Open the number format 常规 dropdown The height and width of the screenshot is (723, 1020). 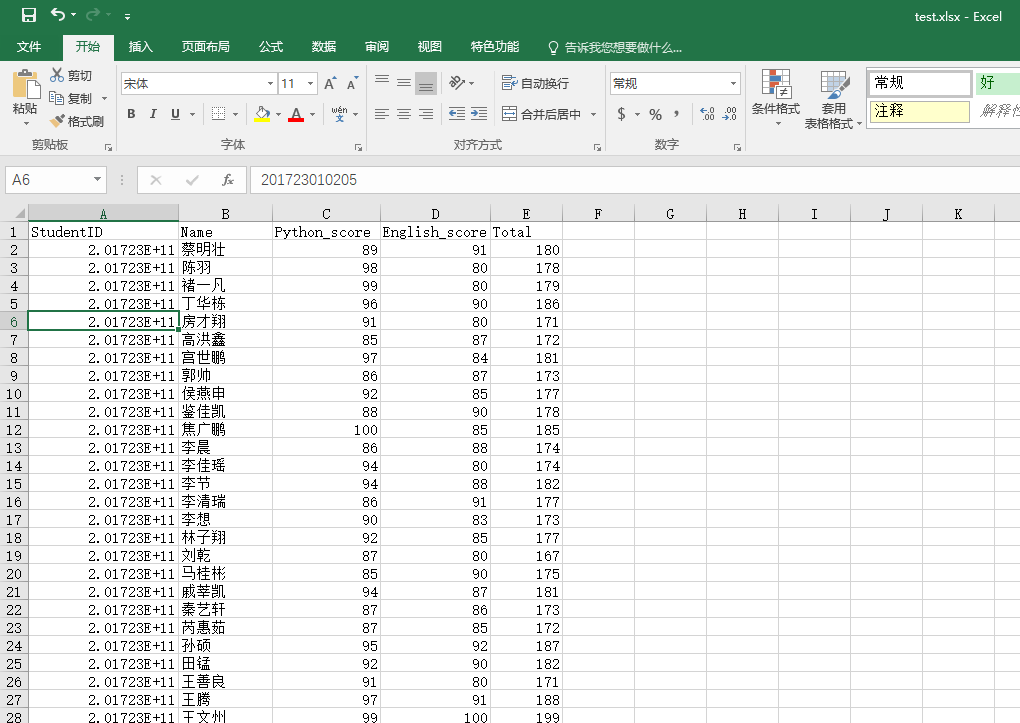point(733,83)
